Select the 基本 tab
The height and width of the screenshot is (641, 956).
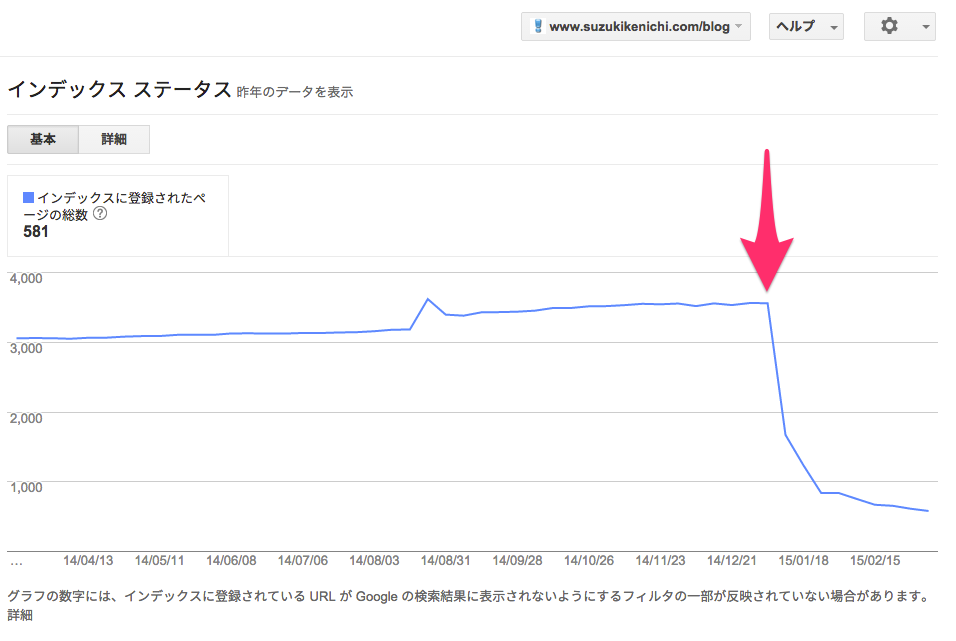click(43, 140)
